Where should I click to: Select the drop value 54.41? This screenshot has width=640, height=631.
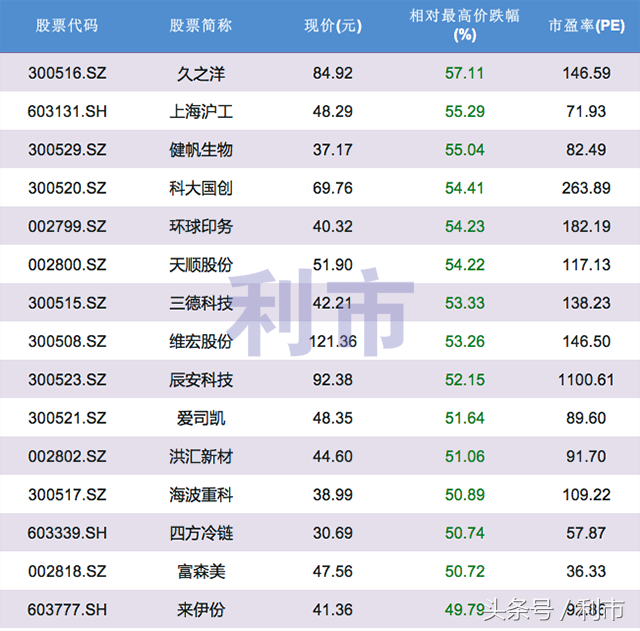pyautogui.click(x=464, y=188)
